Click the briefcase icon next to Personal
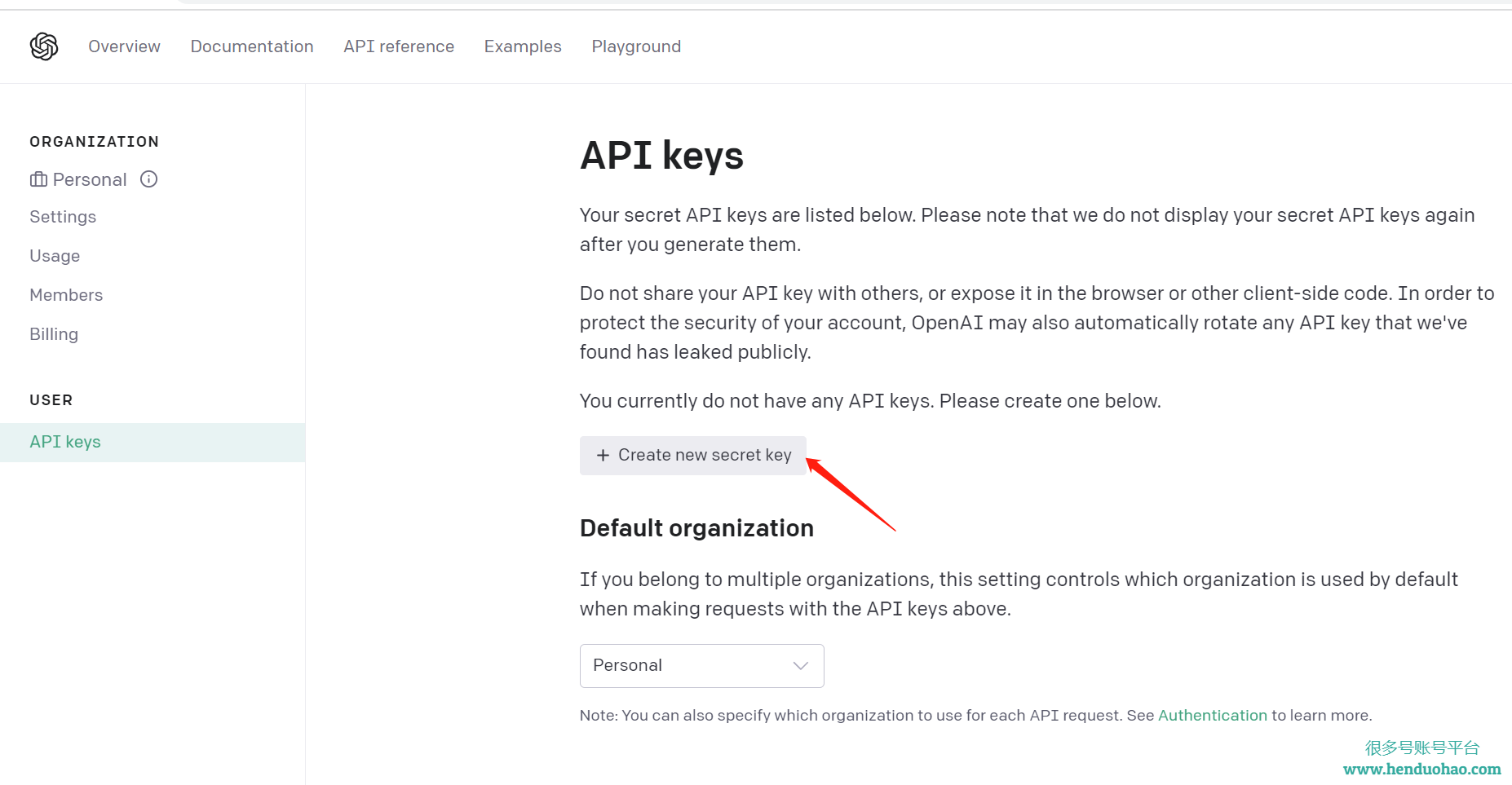This screenshot has height=785, width=1512. 38,179
